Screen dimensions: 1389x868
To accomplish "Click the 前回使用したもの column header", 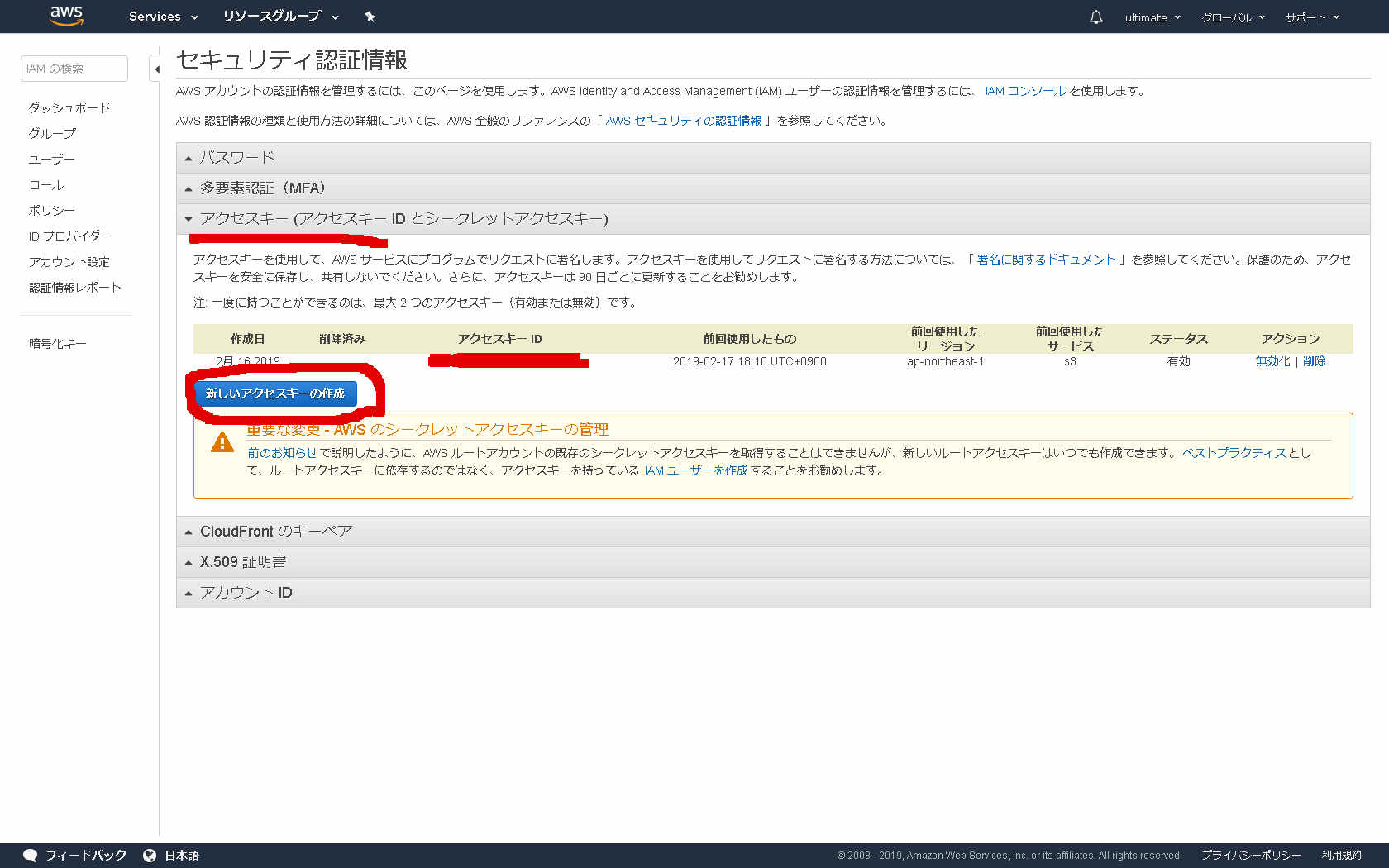I will coord(750,339).
